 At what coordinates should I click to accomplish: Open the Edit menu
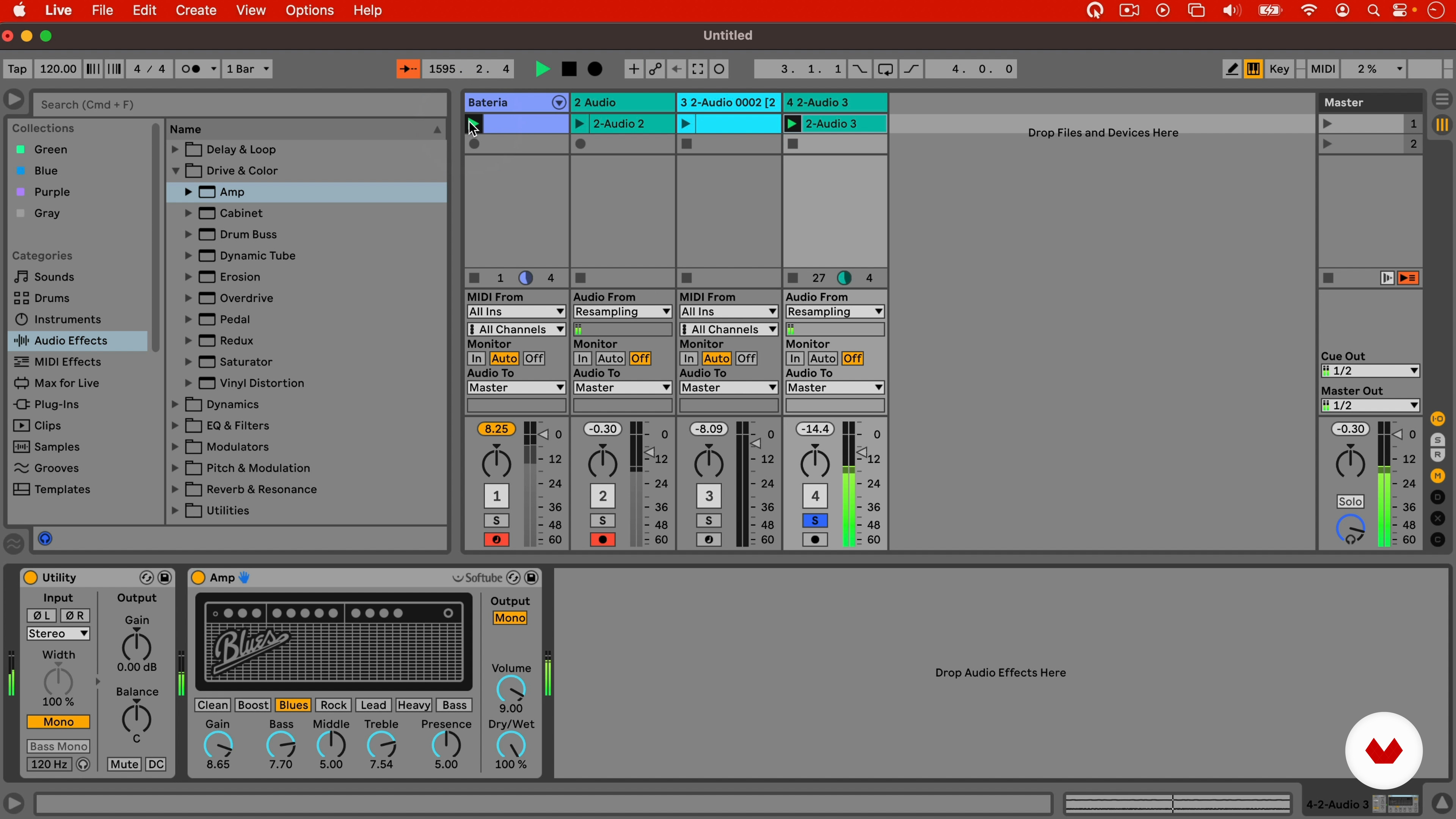(x=145, y=10)
